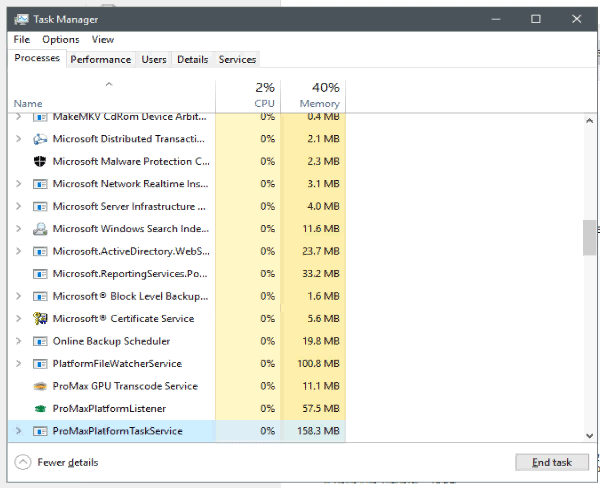Expand PlatformFileWatcherService row

[x=18, y=364]
